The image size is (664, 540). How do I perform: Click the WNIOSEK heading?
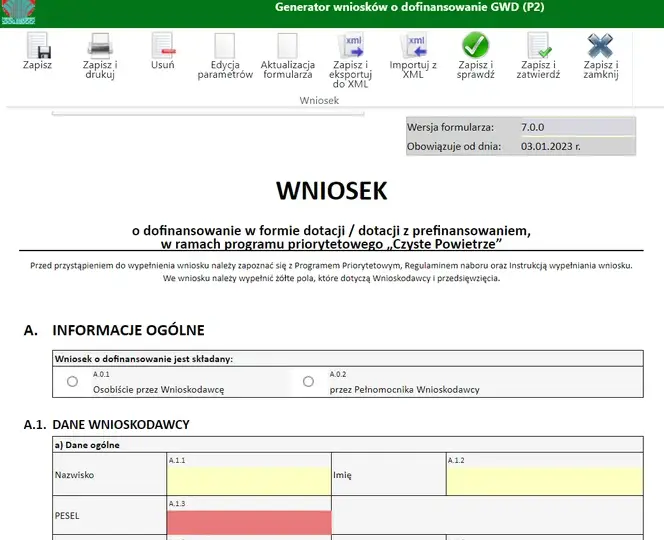(x=332, y=191)
